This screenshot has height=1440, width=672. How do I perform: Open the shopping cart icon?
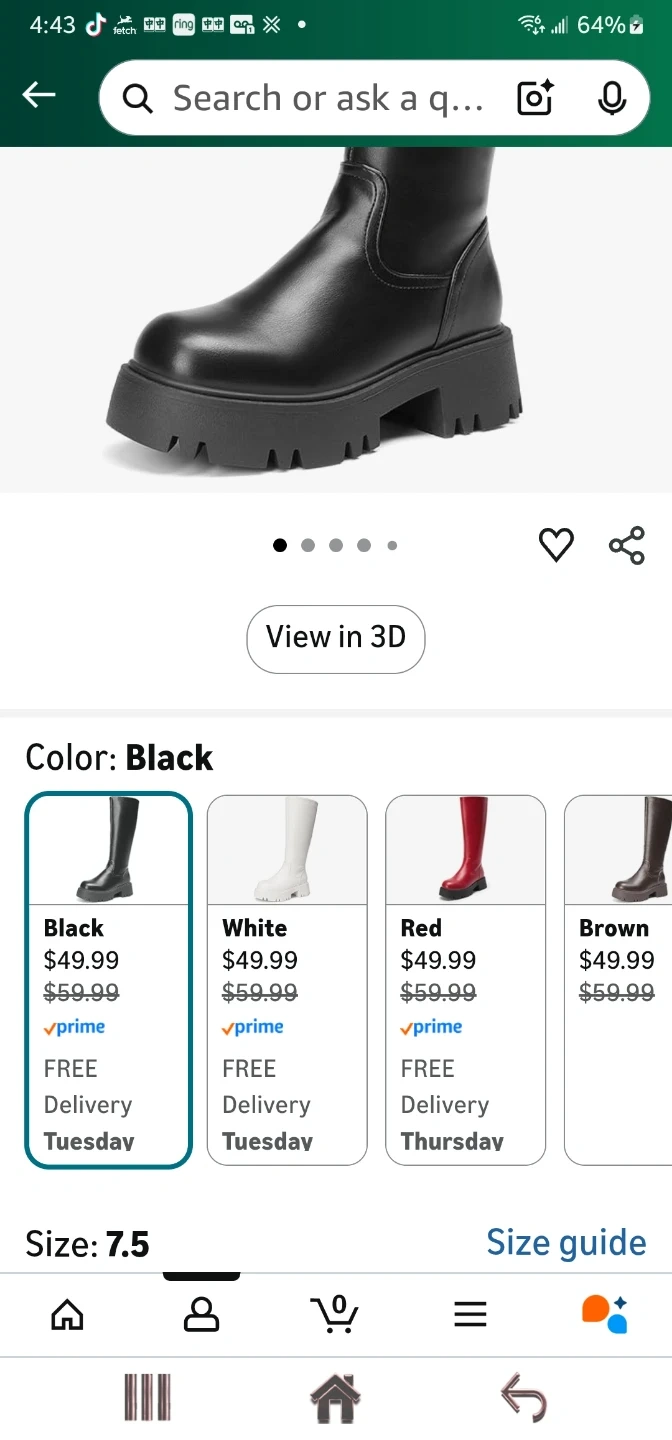pos(334,1313)
